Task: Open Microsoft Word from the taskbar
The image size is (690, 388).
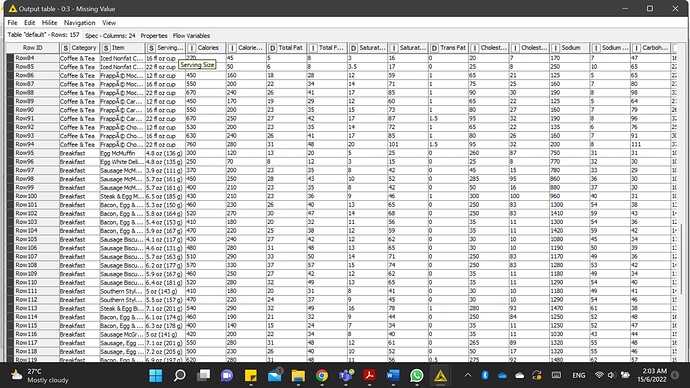Action: 393,375
